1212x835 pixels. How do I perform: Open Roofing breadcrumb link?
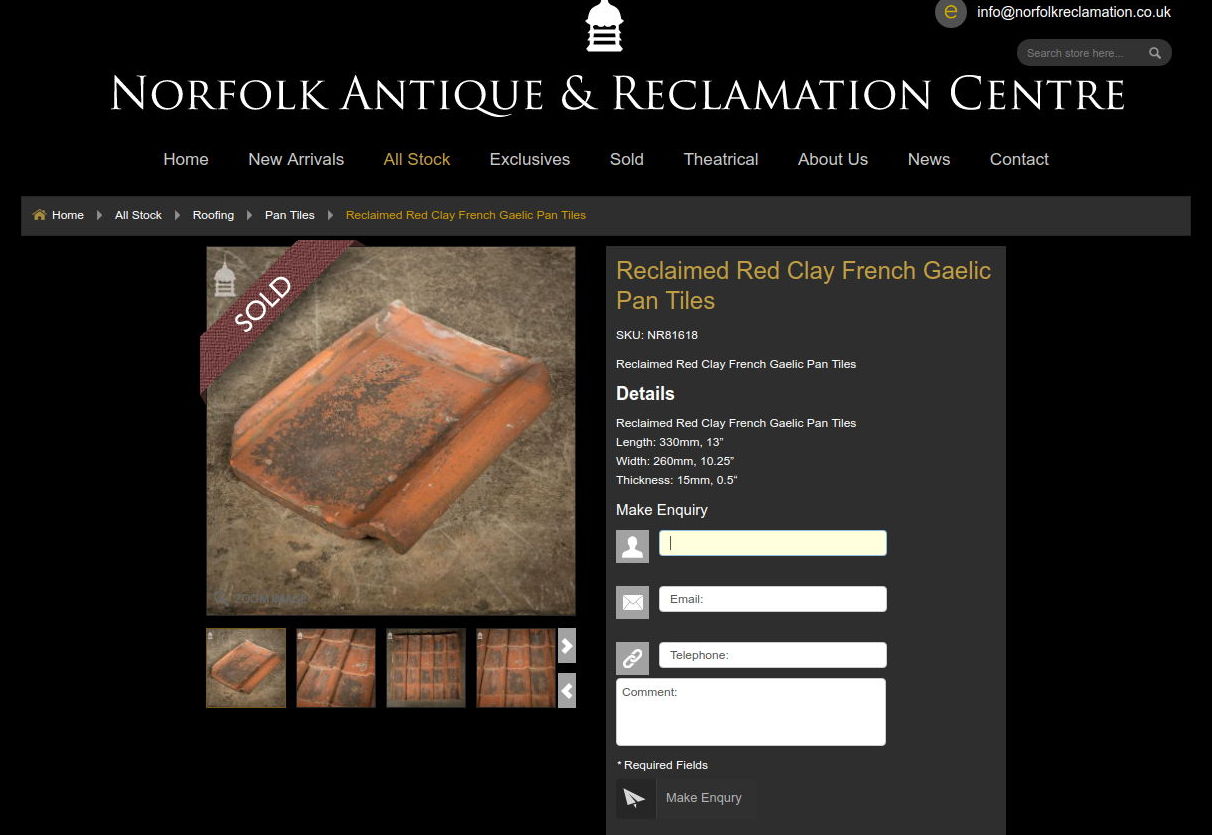click(x=213, y=215)
